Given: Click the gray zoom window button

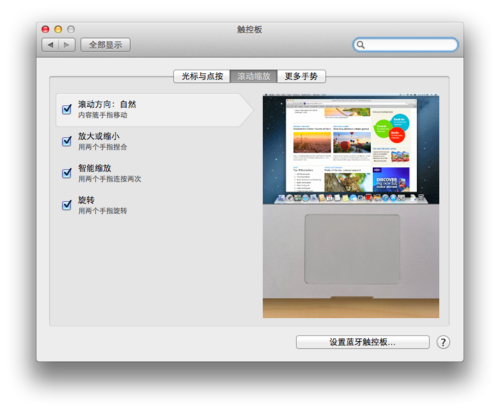Looking at the screenshot, I should click(71, 29).
